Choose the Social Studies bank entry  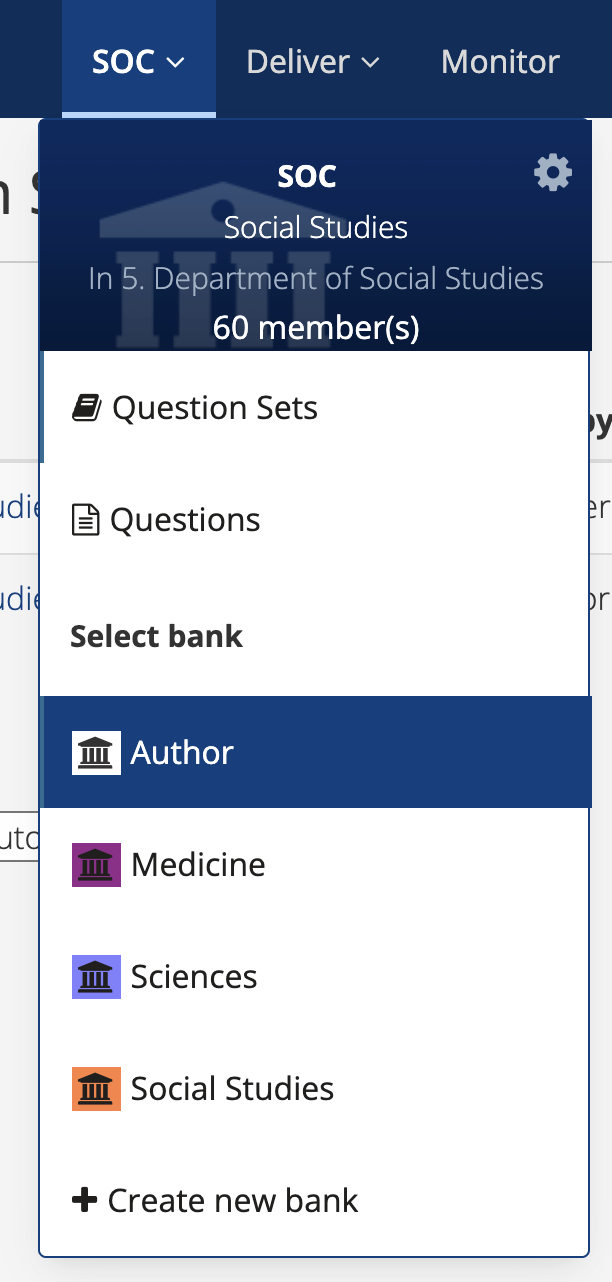click(315, 1088)
